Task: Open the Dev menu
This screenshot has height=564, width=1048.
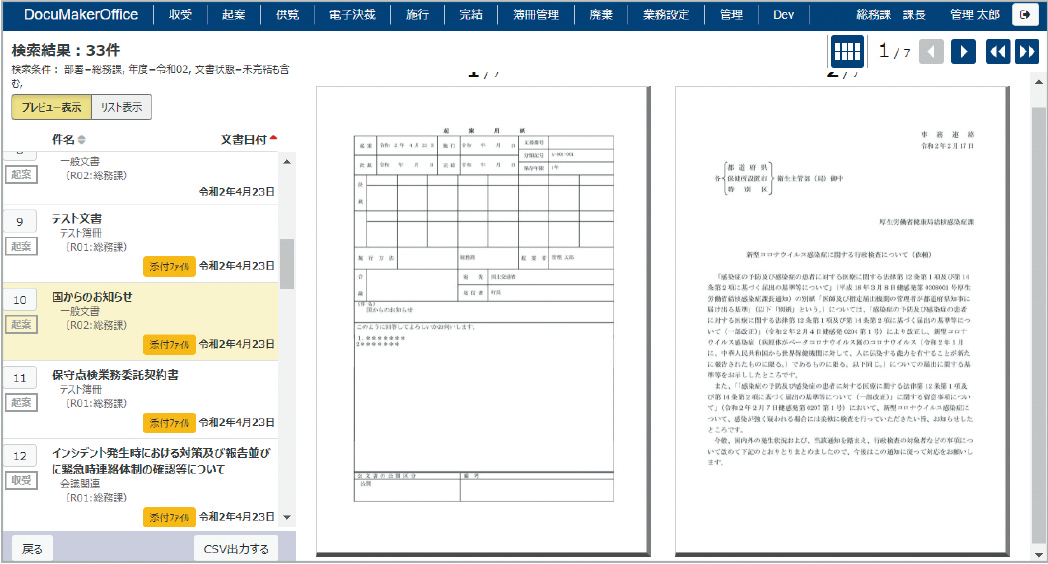Action: pos(783,15)
